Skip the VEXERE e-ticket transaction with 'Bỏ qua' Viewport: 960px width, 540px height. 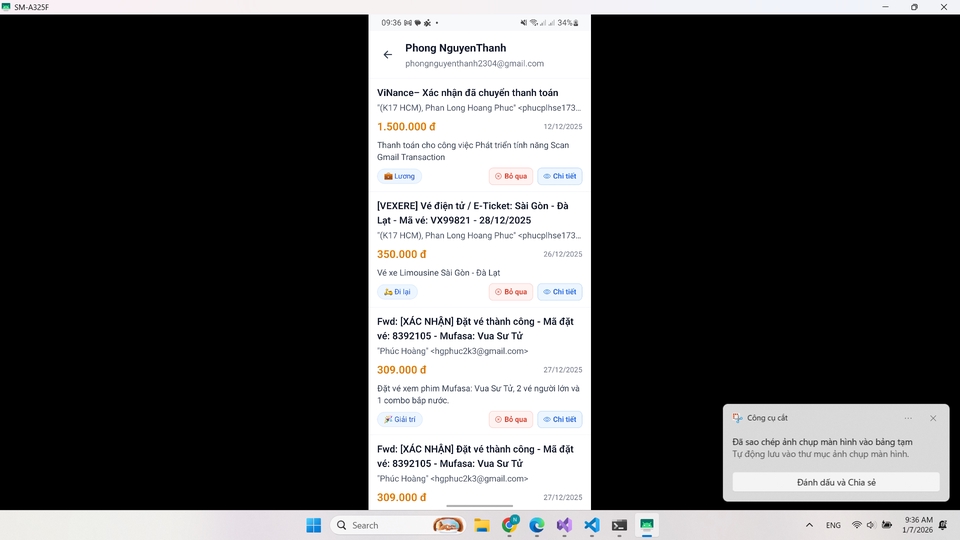click(x=510, y=292)
